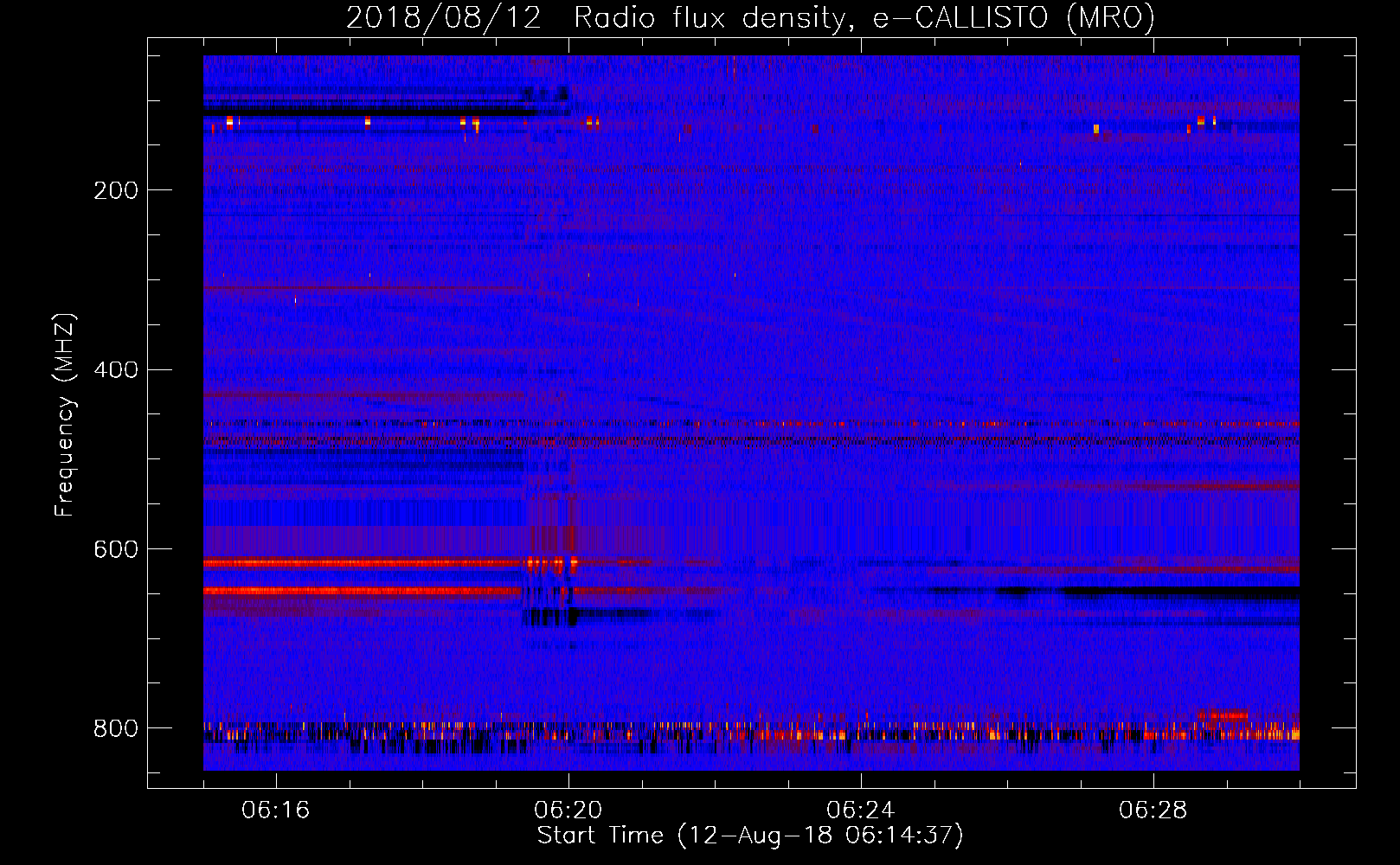Click the 200 frequency tick label

pyautogui.click(x=116, y=190)
